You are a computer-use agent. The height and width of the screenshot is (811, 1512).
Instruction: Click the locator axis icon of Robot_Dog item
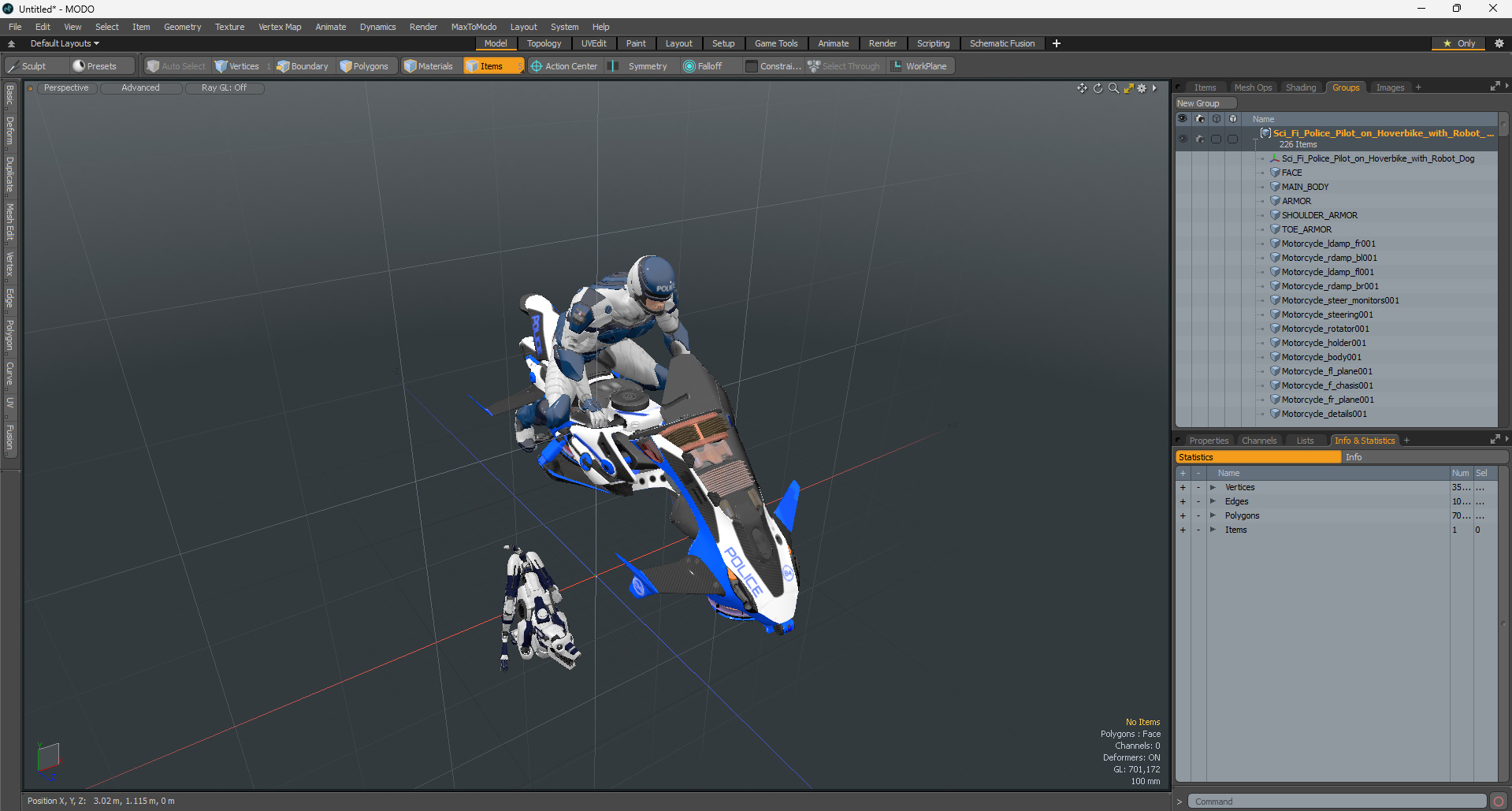pos(1275,158)
